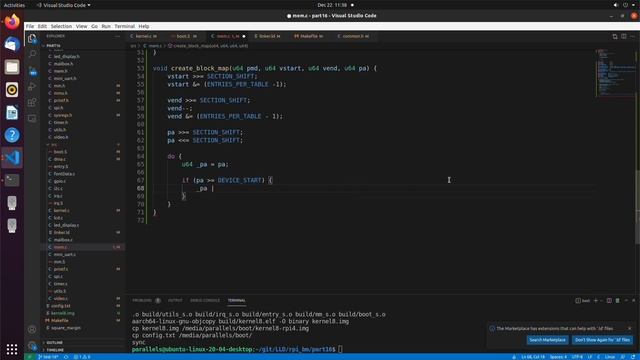This screenshot has height=360, width=640.
Task: Open the Explorer view in activity bar
Action: tap(32, 39)
